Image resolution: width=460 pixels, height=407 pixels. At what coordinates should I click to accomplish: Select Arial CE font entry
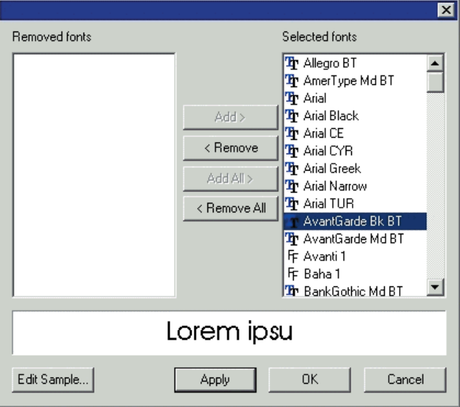click(x=355, y=134)
